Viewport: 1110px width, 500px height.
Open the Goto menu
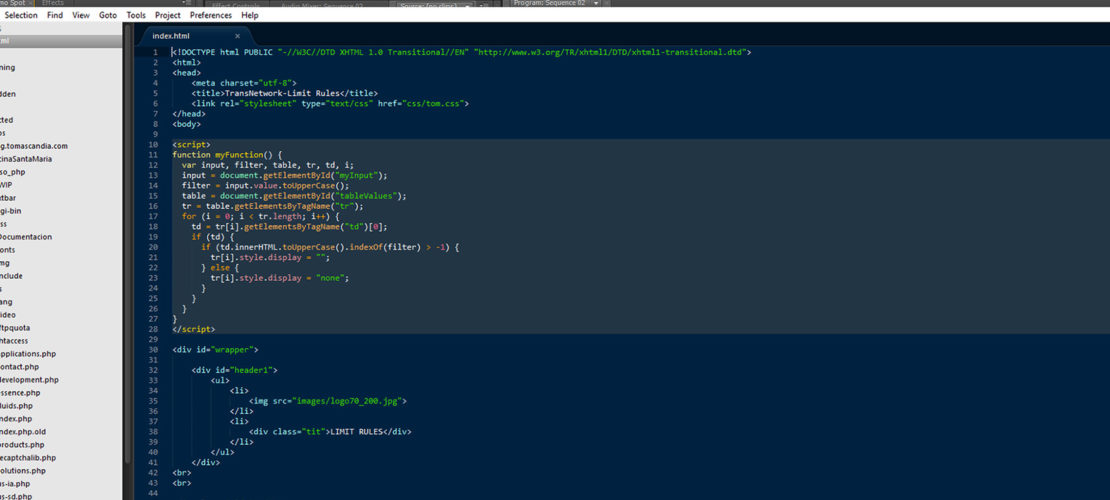[x=108, y=15]
